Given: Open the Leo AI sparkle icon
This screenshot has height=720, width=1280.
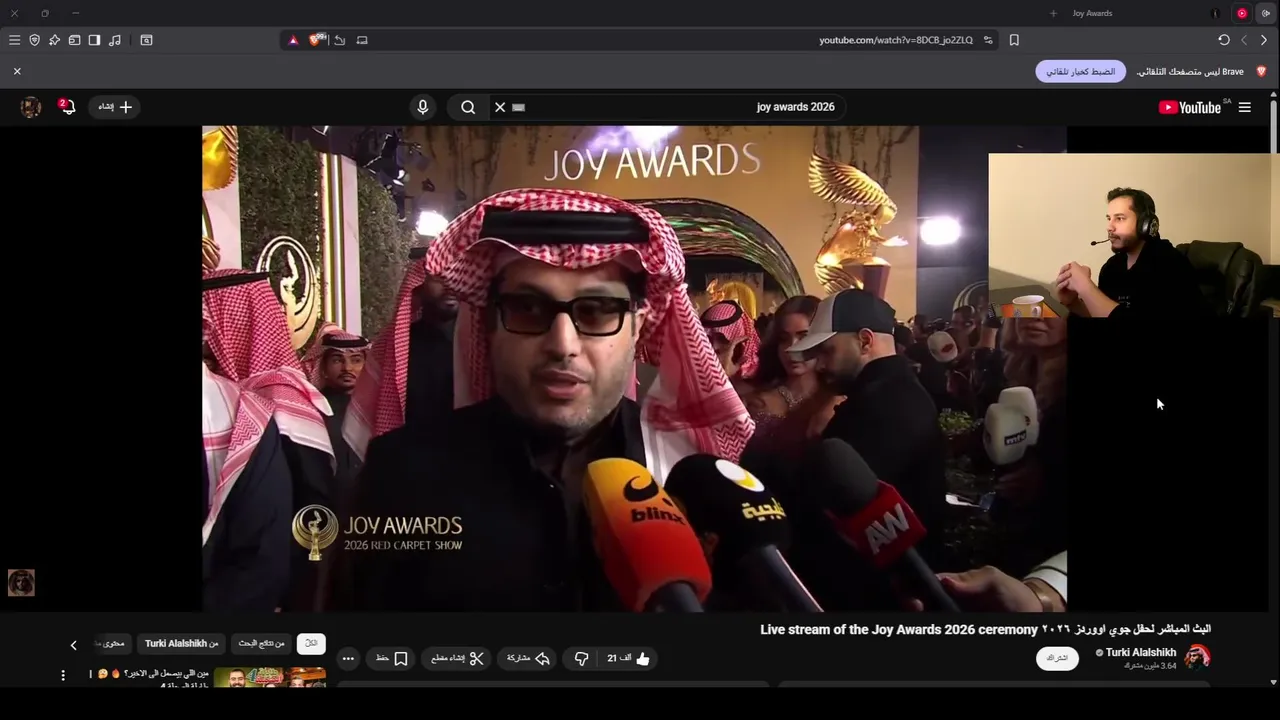Looking at the screenshot, I should click(54, 40).
